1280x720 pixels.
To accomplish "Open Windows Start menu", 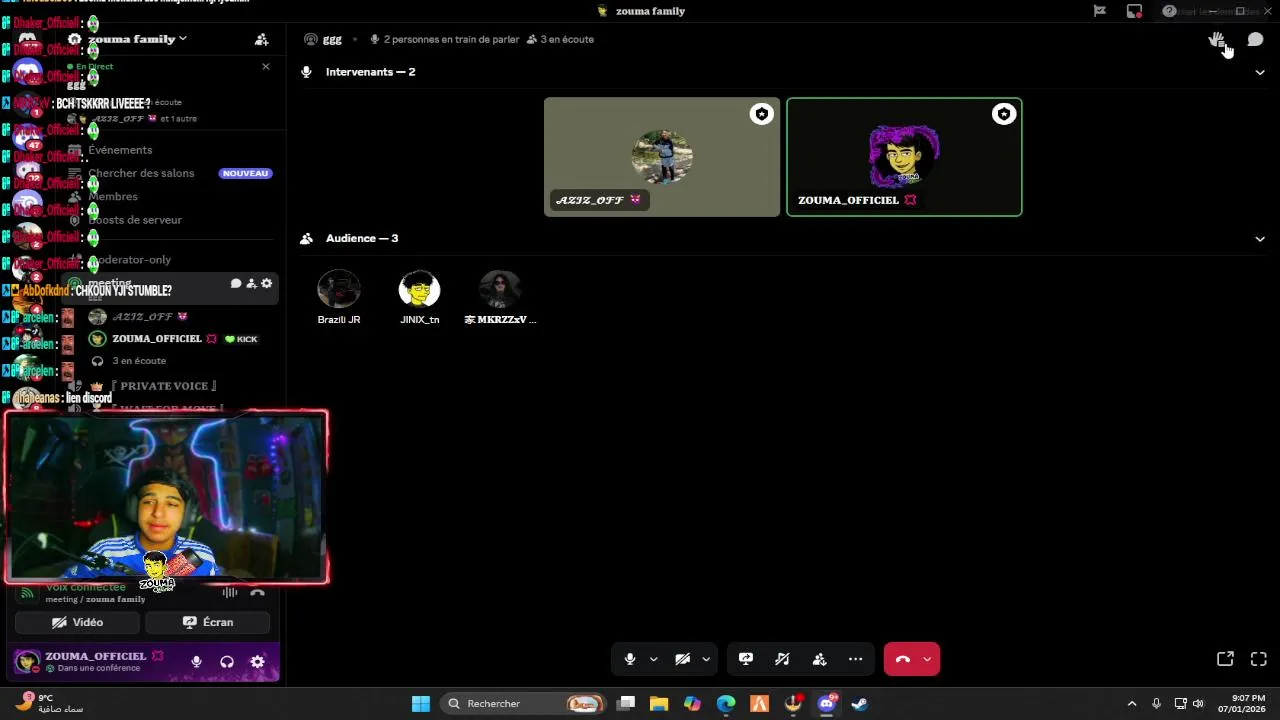I will (421, 704).
